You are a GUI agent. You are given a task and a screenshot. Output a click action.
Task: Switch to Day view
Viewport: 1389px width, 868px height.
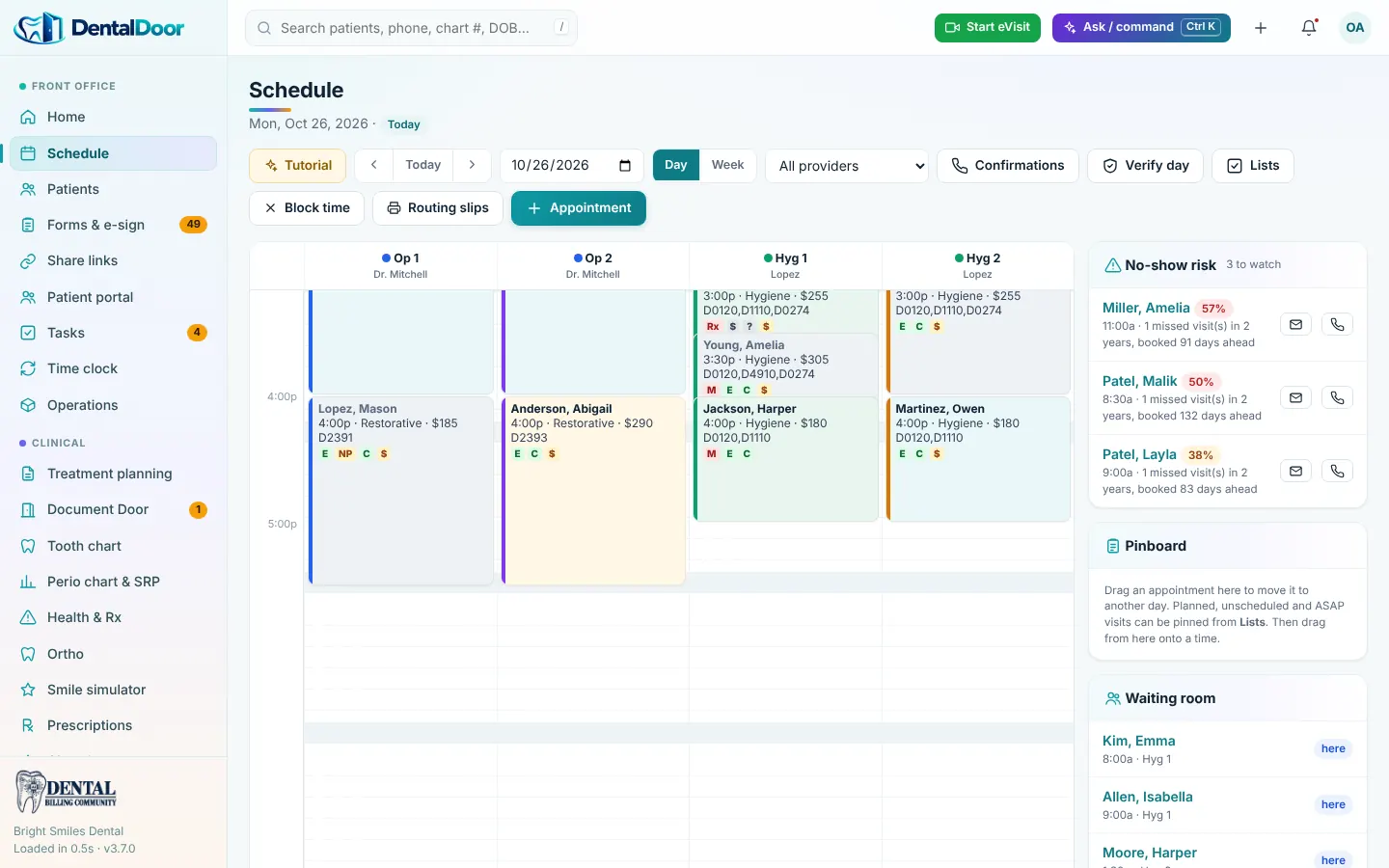[x=676, y=165]
